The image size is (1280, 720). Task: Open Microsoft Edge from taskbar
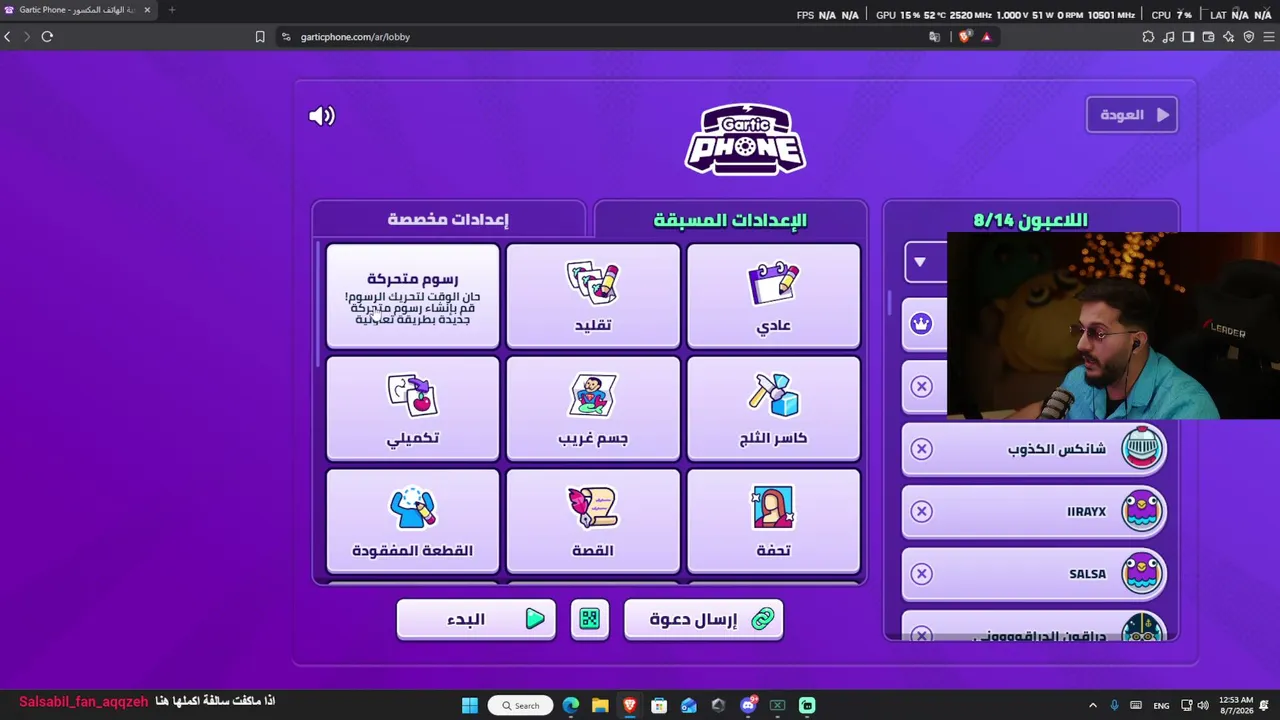[x=571, y=705]
